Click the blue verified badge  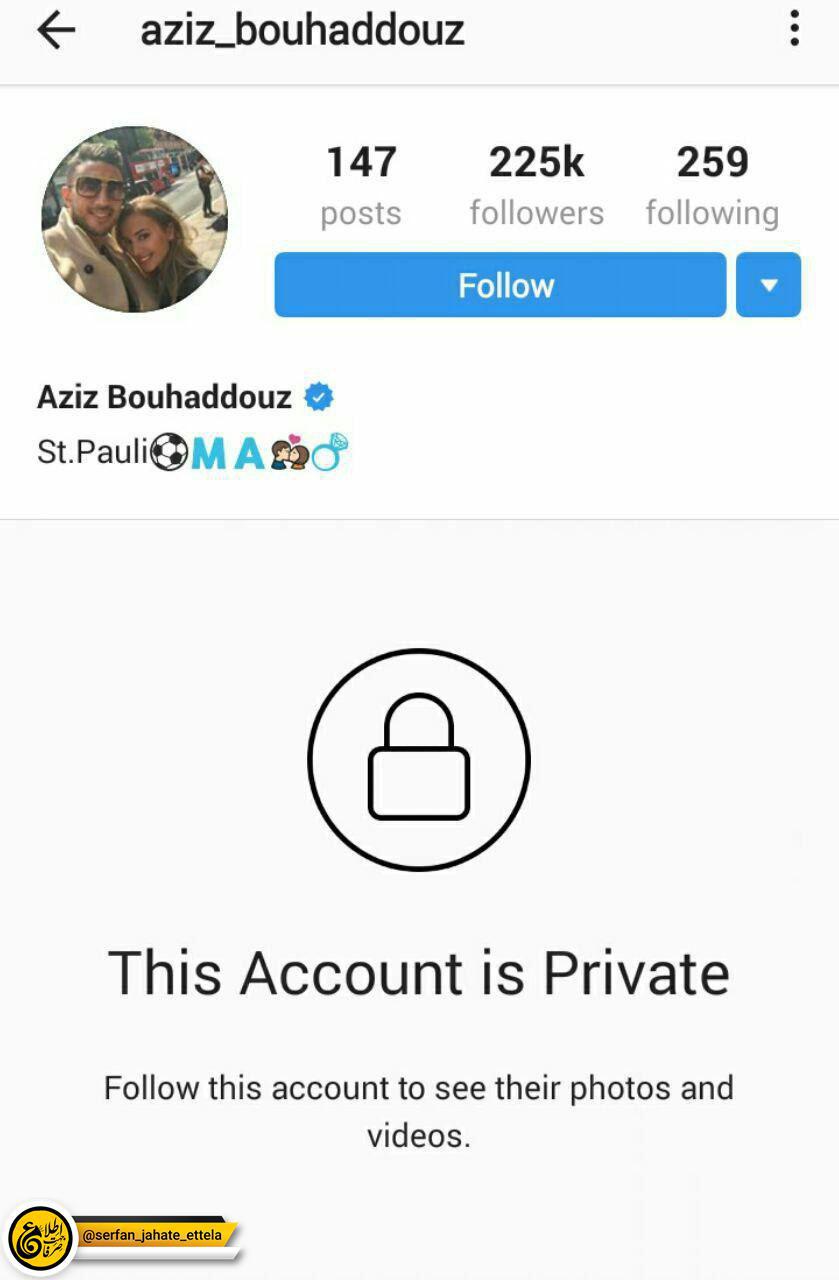319,397
